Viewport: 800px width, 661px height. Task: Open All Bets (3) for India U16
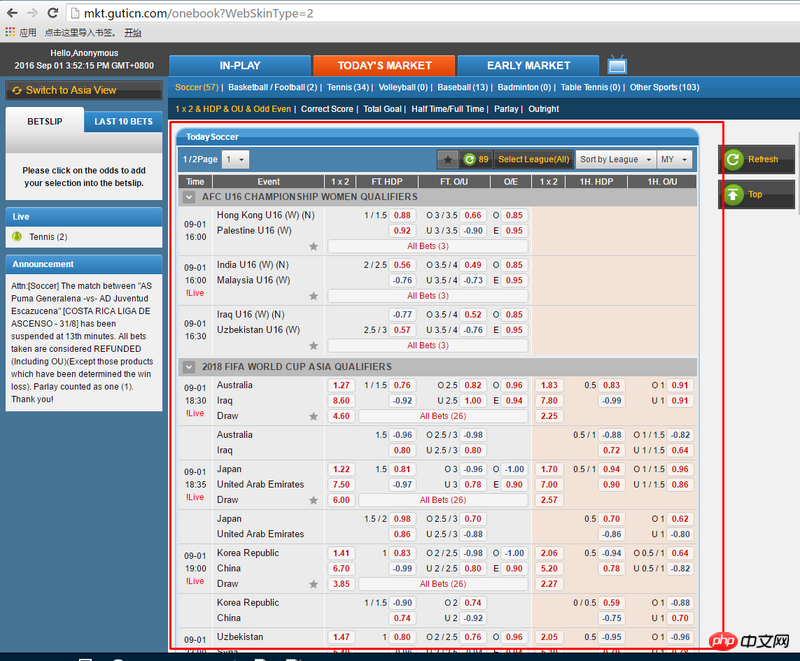click(428, 296)
